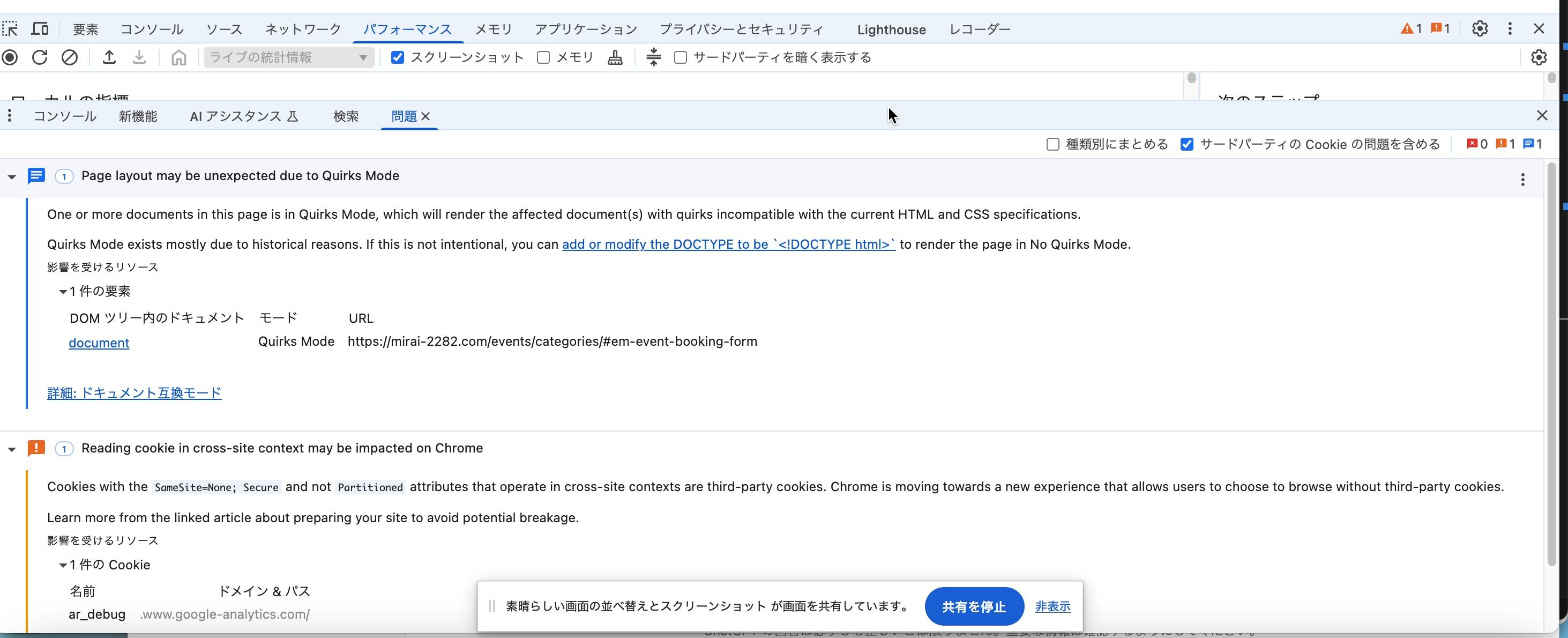
Task: Click the DOCTYPE modification link
Action: tap(729, 244)
